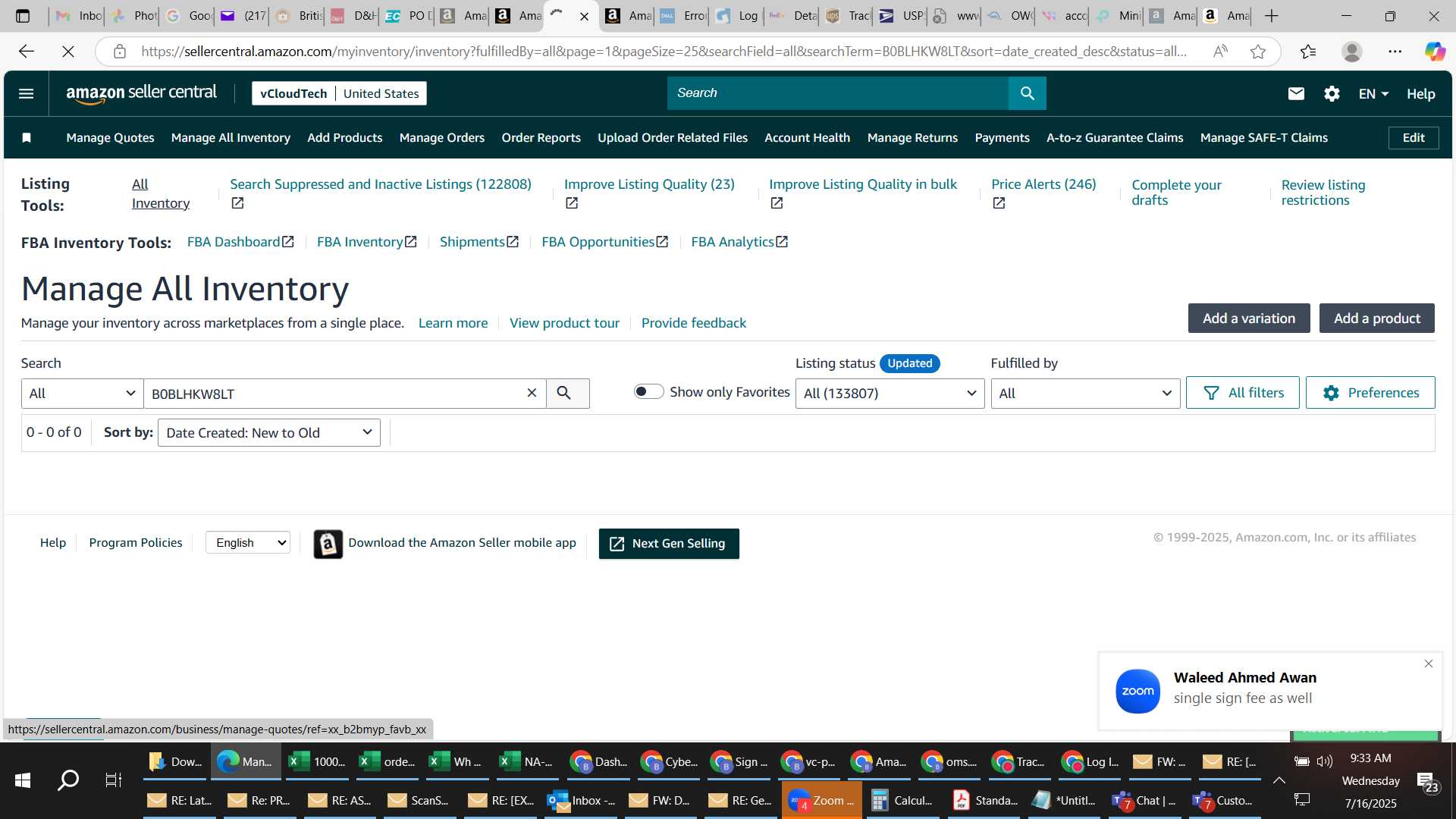Open the messages envelope icon
Image resolution: width=1456 pixels, height=819 pixels.
(x=1296, y=93)
